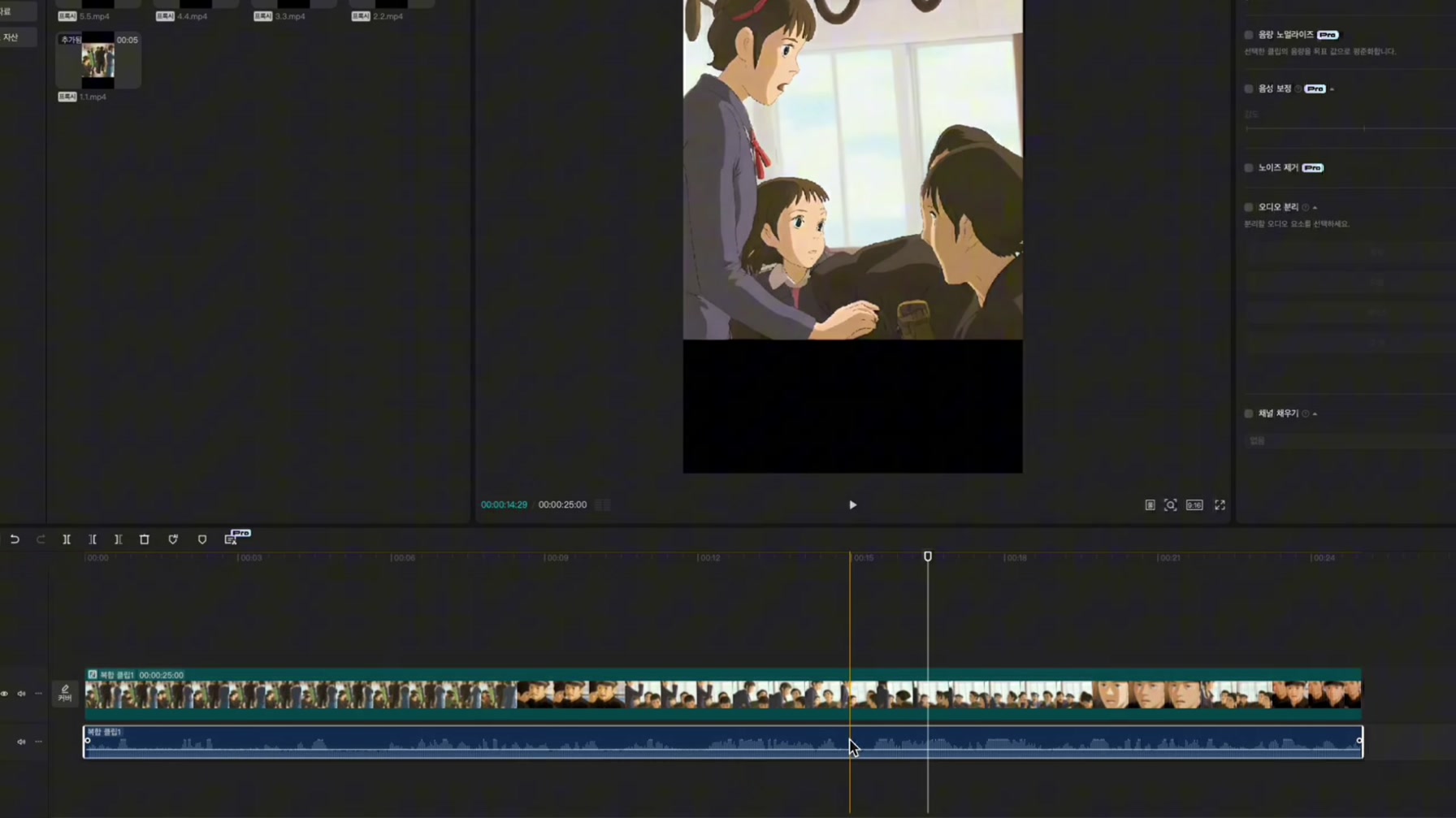This screenshot has height=818, width=1456.
Task: Click the Pro-badged caption tool icon
Action: [x=232, y=539]
